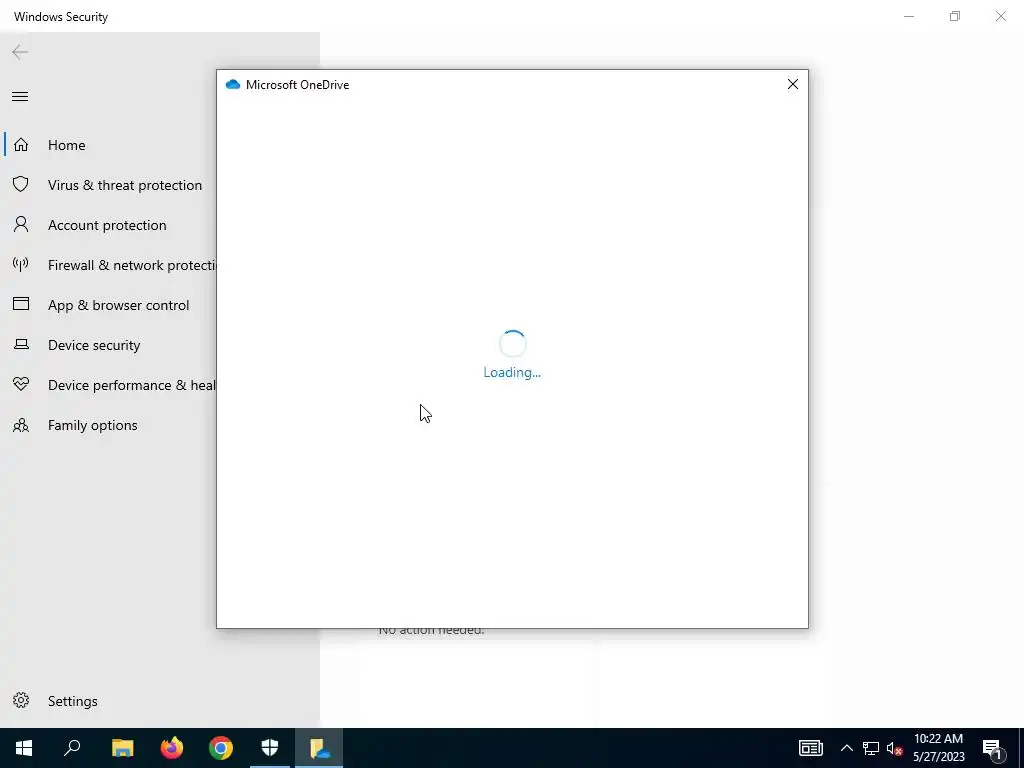This screenshot has width=1024, height=768.
Task: Close the Windows Security window
Action: 1000,16
